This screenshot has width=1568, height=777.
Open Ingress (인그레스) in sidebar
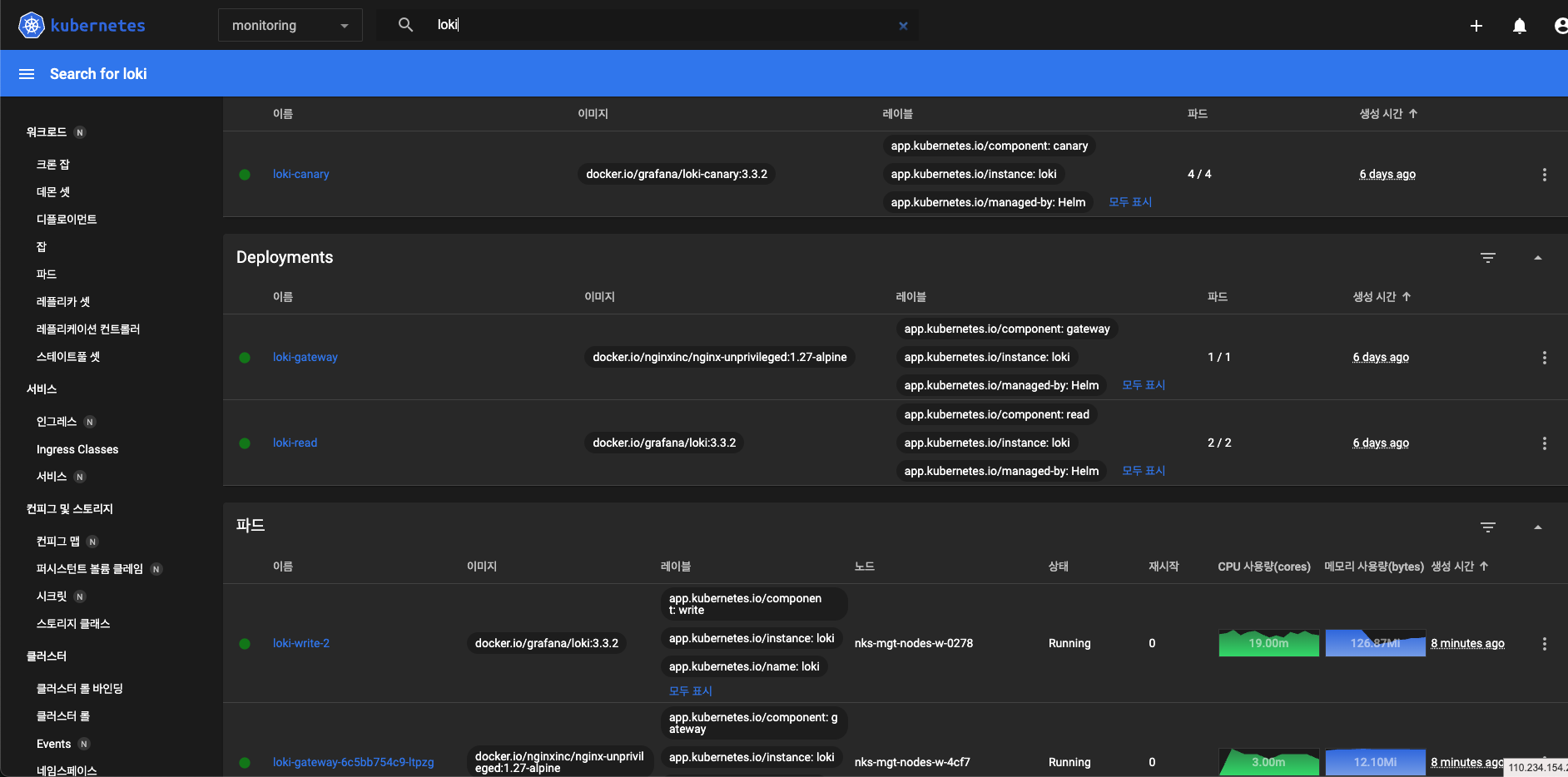pos(57,422)
